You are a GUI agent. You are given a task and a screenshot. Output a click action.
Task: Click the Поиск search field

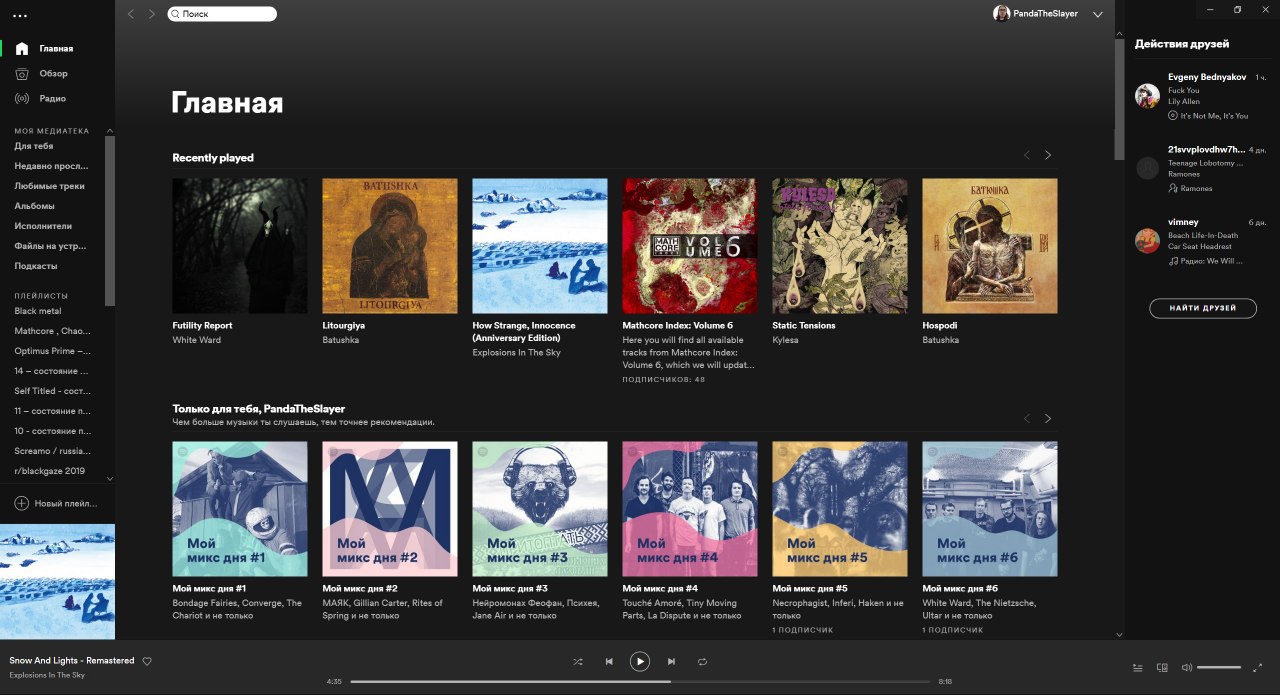(x=222, y=14)
